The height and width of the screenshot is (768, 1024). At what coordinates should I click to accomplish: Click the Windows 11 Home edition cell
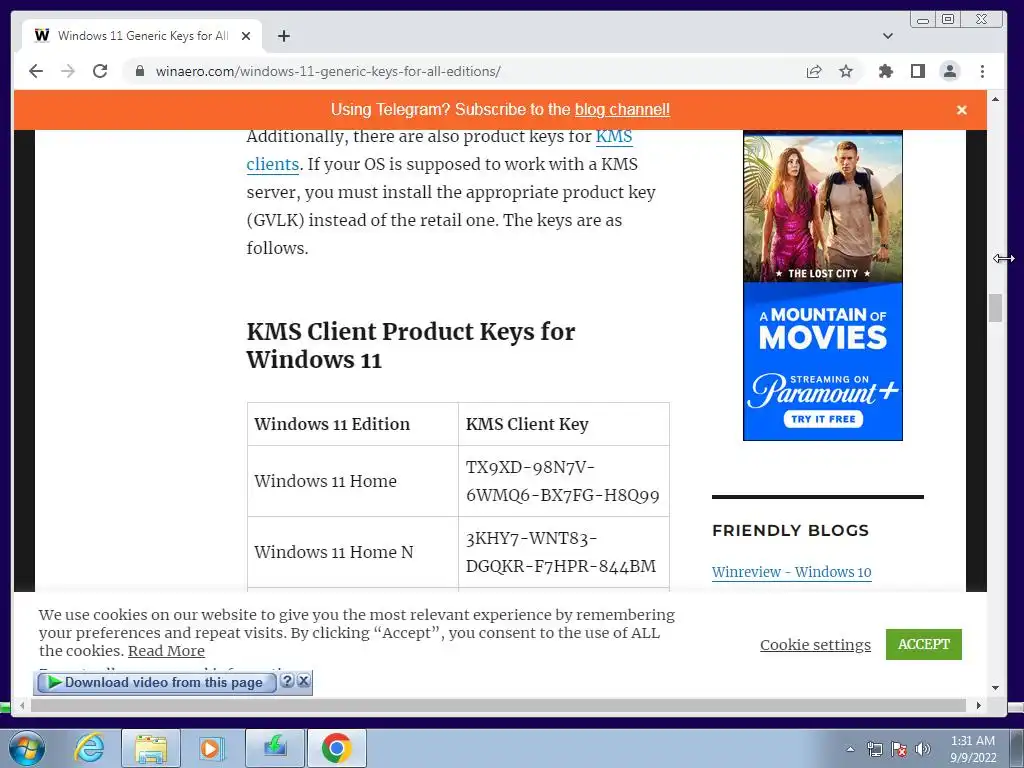(353, 481)
